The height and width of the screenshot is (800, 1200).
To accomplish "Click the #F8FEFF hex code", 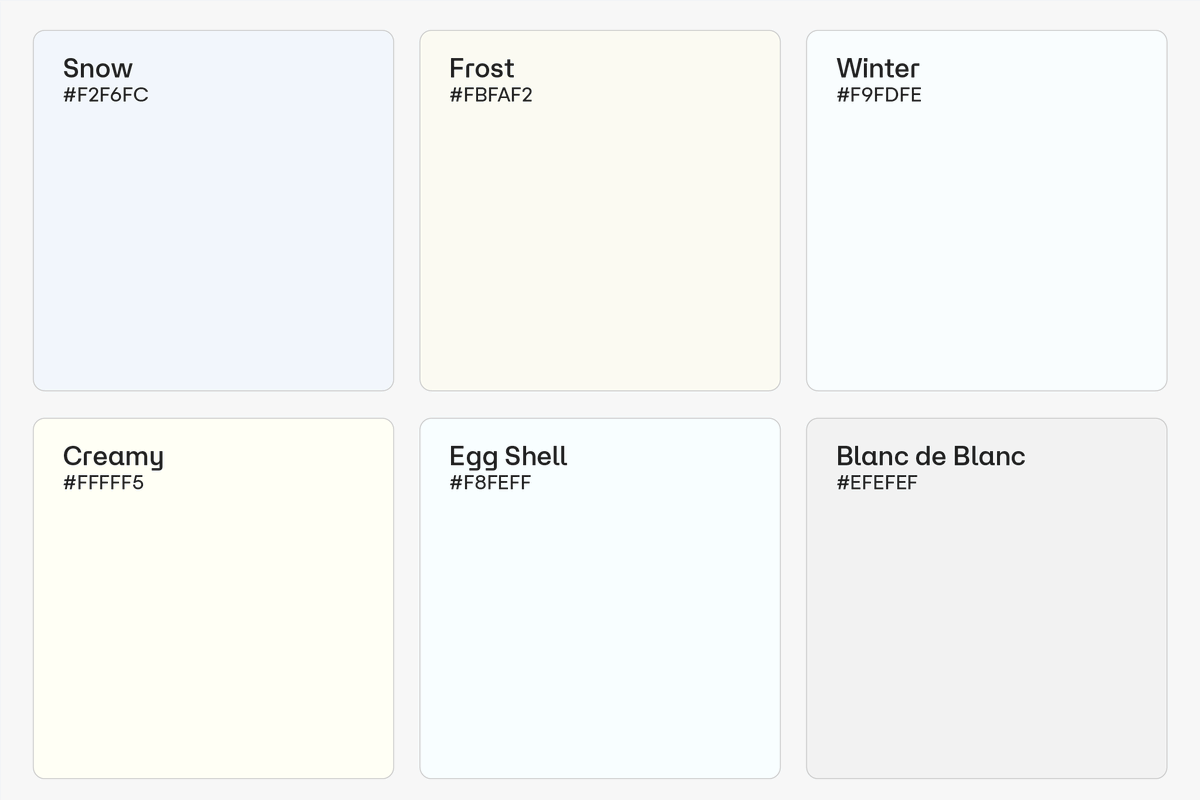I will coord(490,483).
